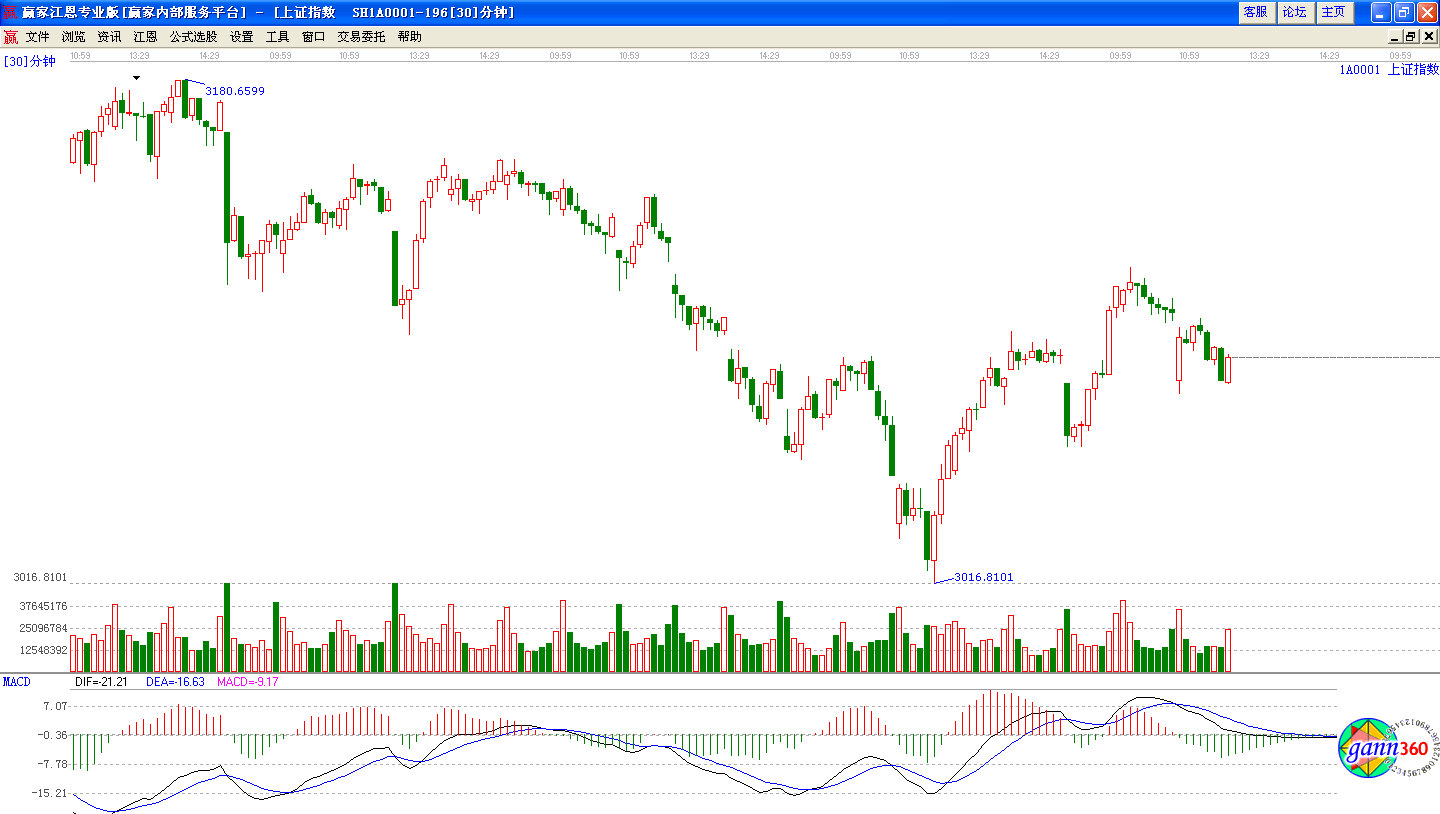Click the red 赢 icon in menu bar
1440x814 pixels.
pos(10,37)
